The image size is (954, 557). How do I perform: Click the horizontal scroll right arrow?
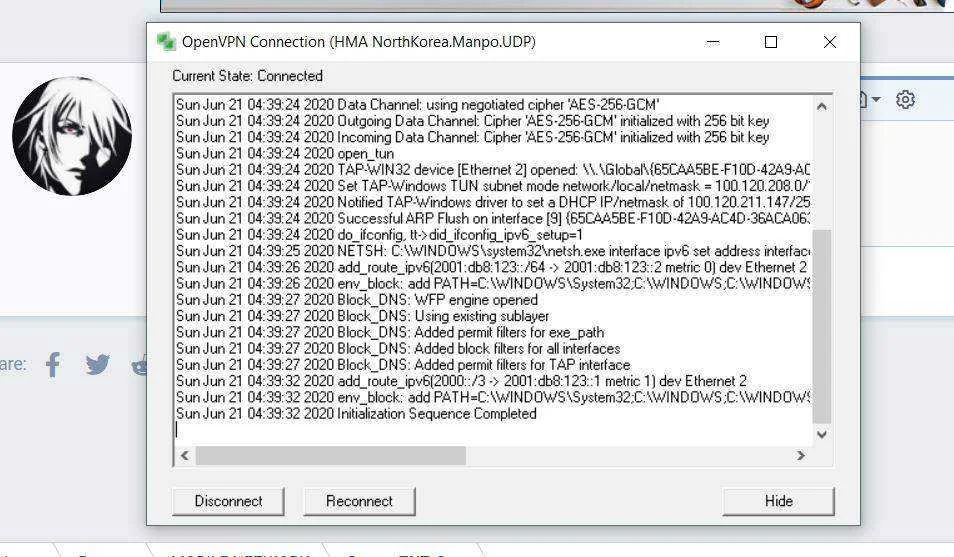801,455
